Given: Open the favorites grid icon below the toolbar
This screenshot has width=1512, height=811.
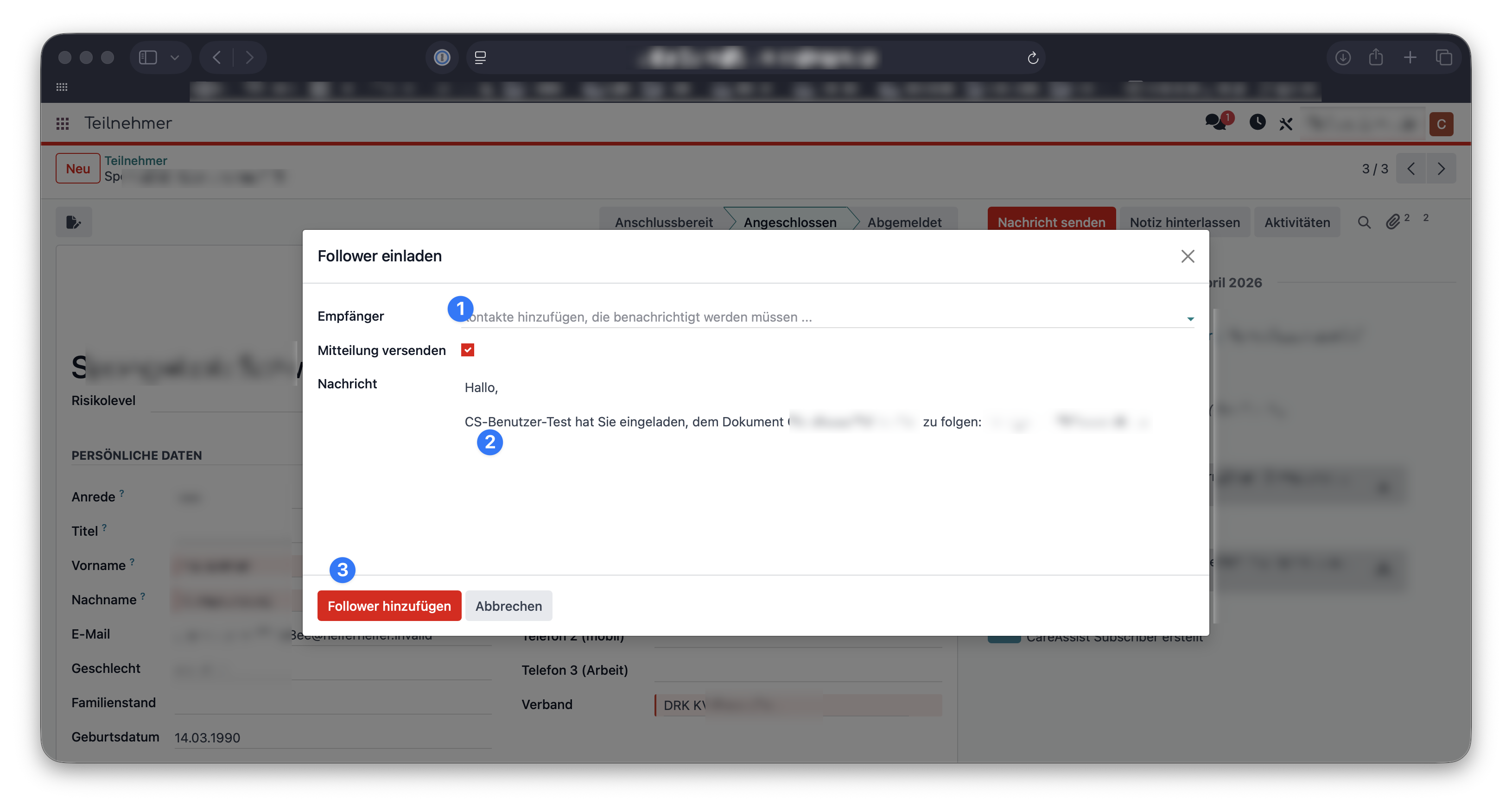Looking at the screenshot, I should [x=62, y=87].
